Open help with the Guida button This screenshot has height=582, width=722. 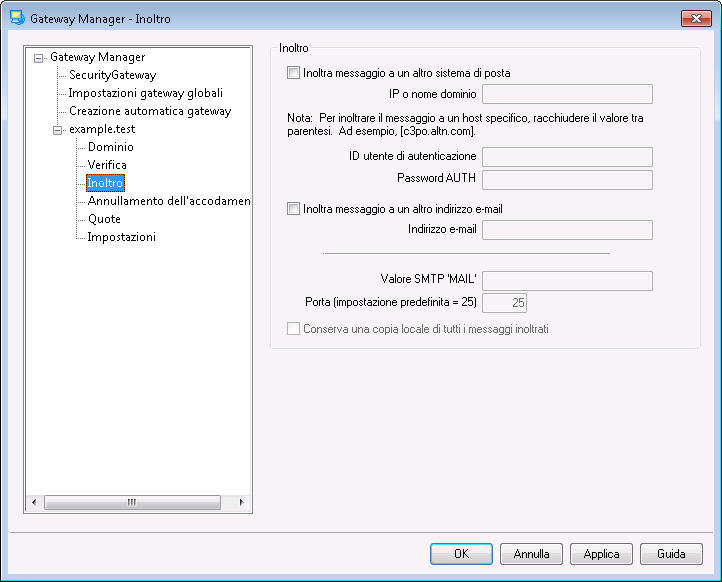[671, 554]
